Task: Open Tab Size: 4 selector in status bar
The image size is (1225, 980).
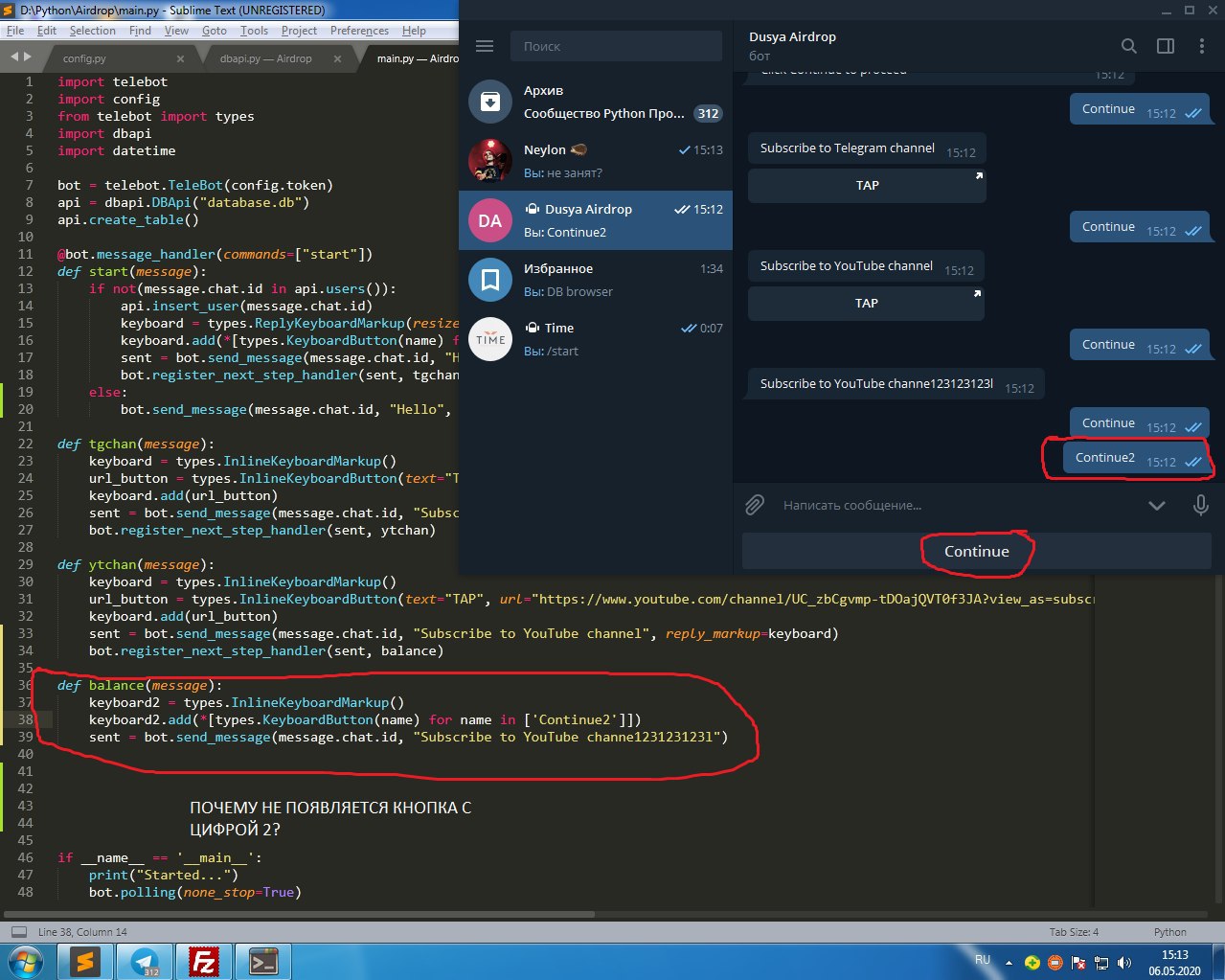Action: pyautogui.click(x=1074, y=932)
